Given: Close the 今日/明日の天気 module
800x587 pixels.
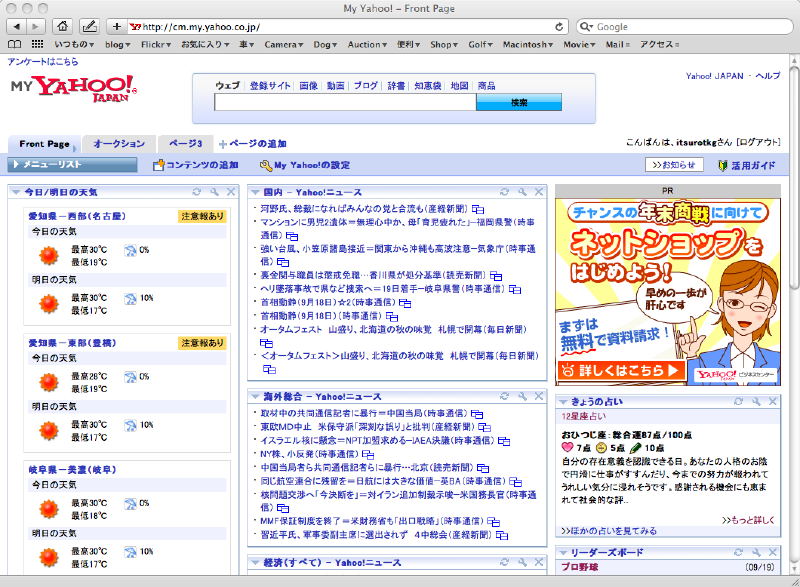Looking at the screenshot, I should coord(231,192).
